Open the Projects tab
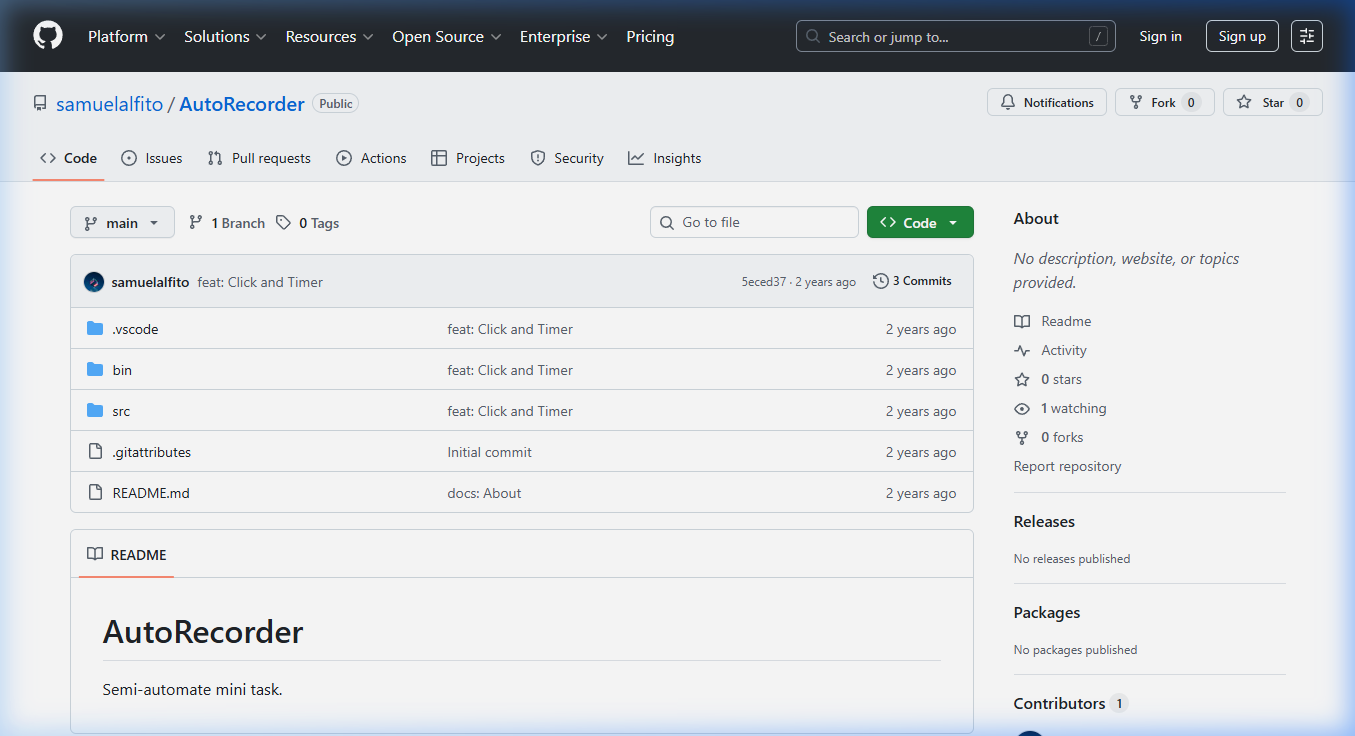 coord(468,158)
